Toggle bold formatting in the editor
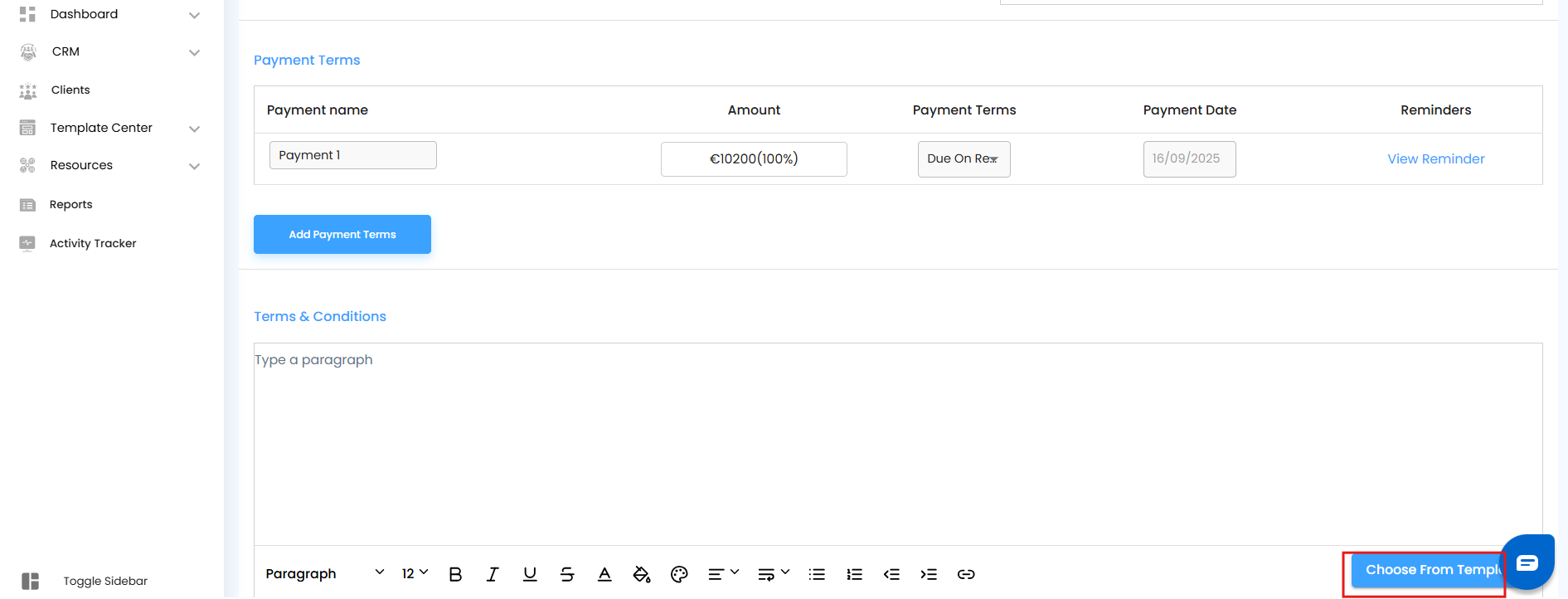Screen dimensions: 1568x599 [x=455, y=574]
